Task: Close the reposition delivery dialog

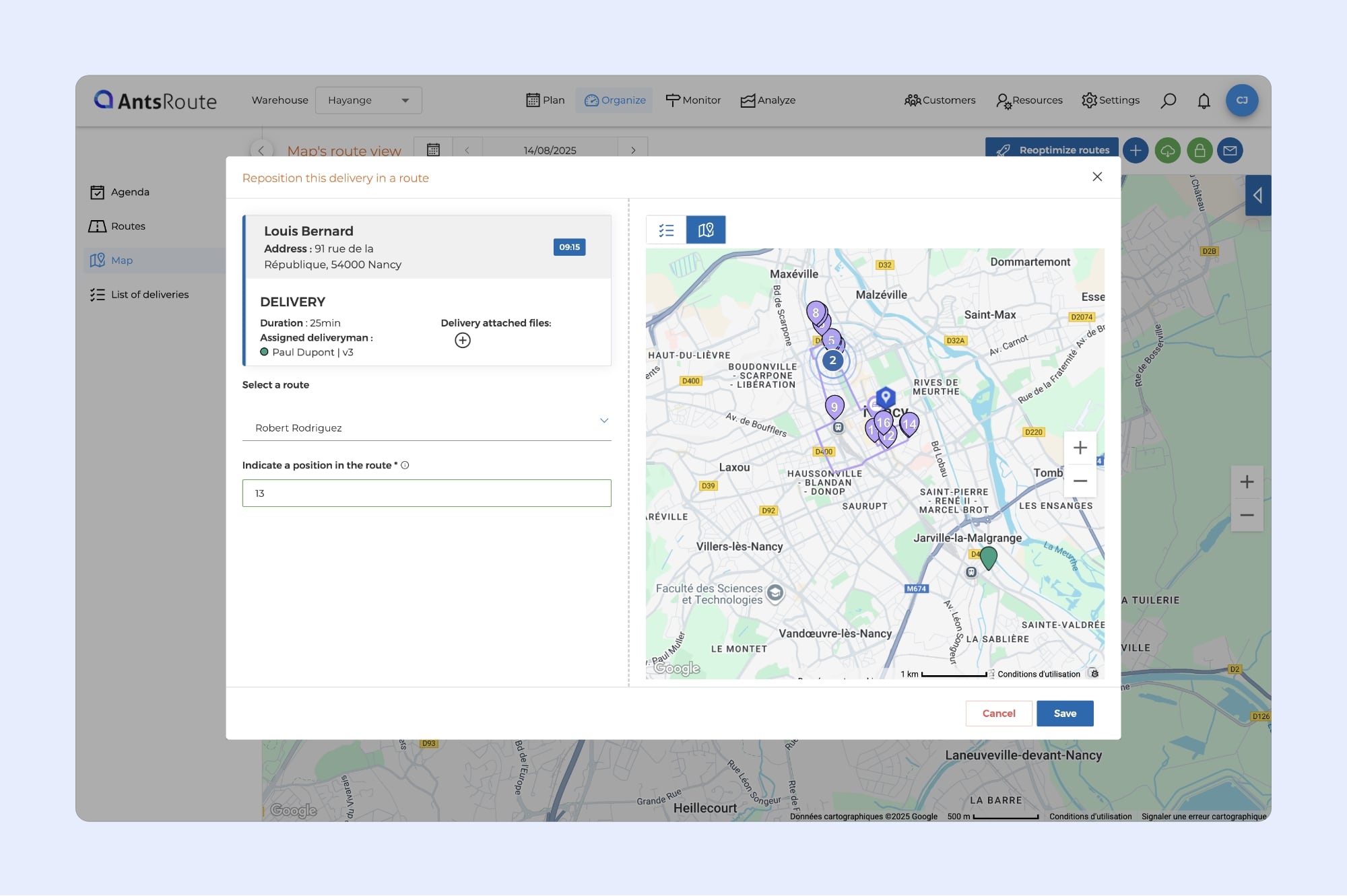Action: click(1097, 176)
